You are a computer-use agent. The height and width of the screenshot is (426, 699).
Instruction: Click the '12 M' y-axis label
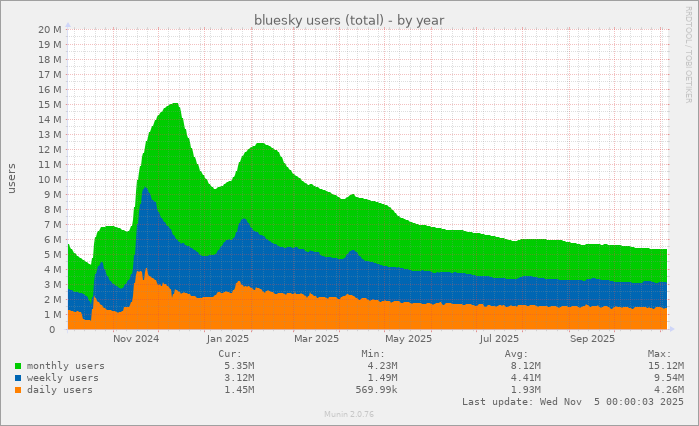coord(50,149)
